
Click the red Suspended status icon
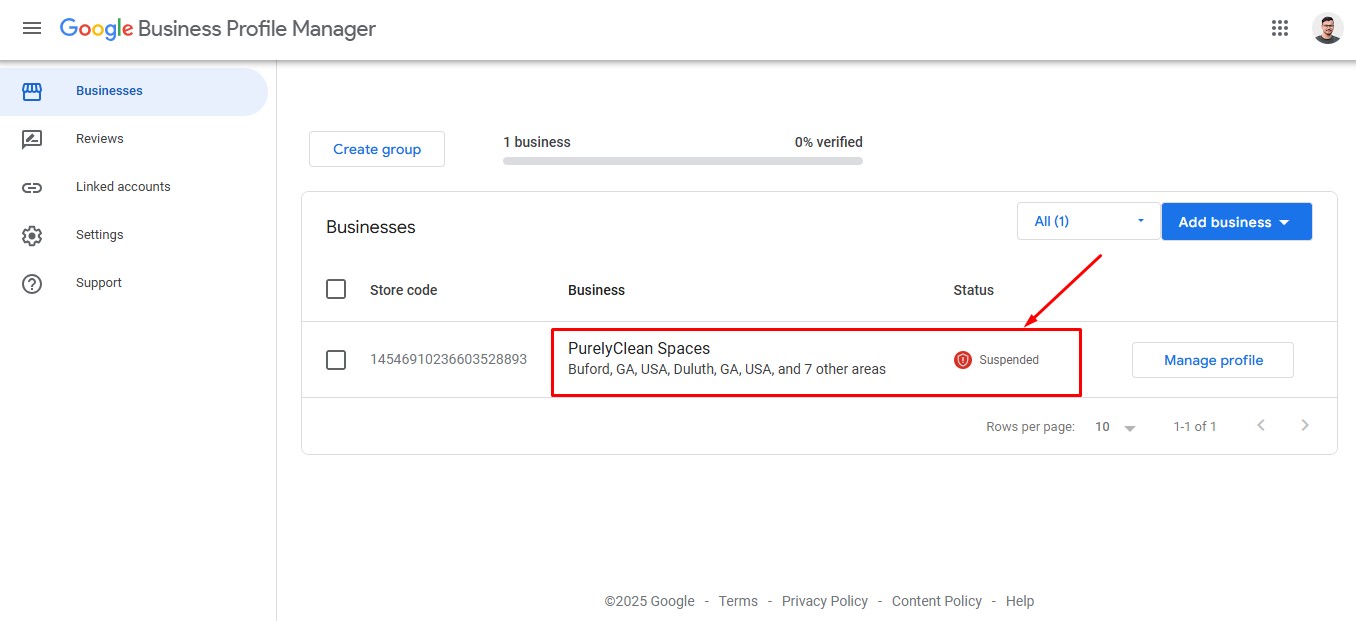(963, 360)
